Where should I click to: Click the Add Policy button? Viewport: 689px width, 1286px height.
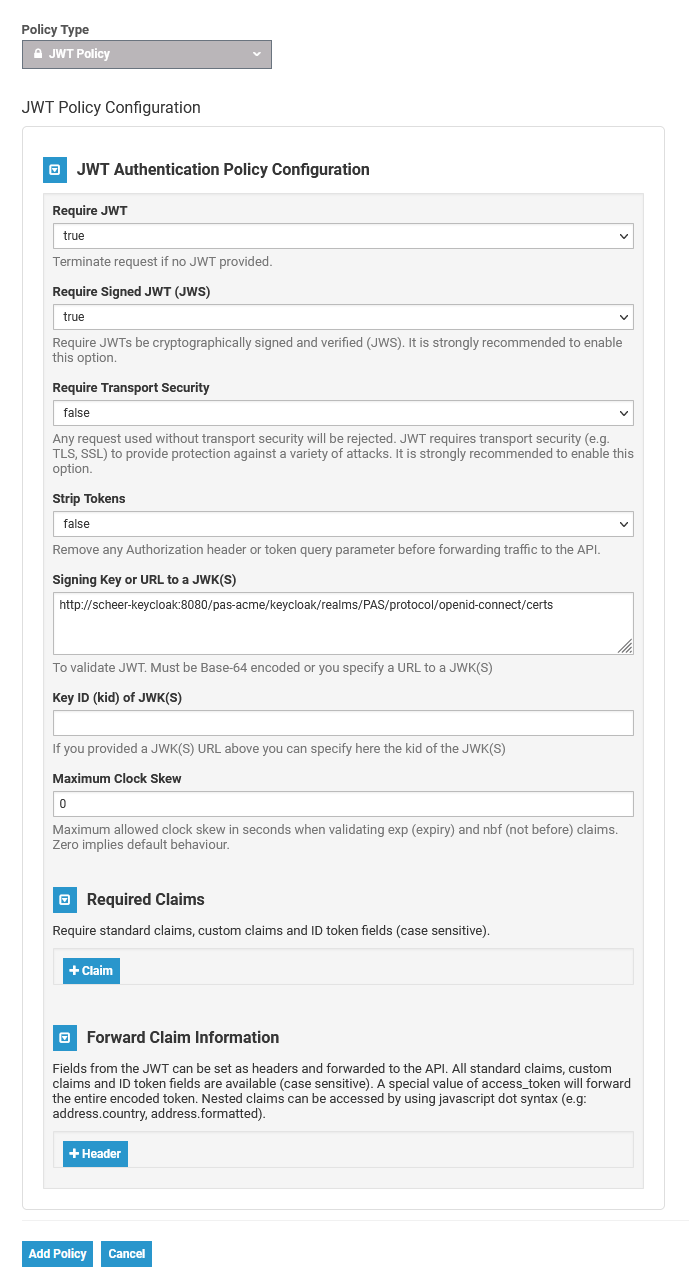58,1254
